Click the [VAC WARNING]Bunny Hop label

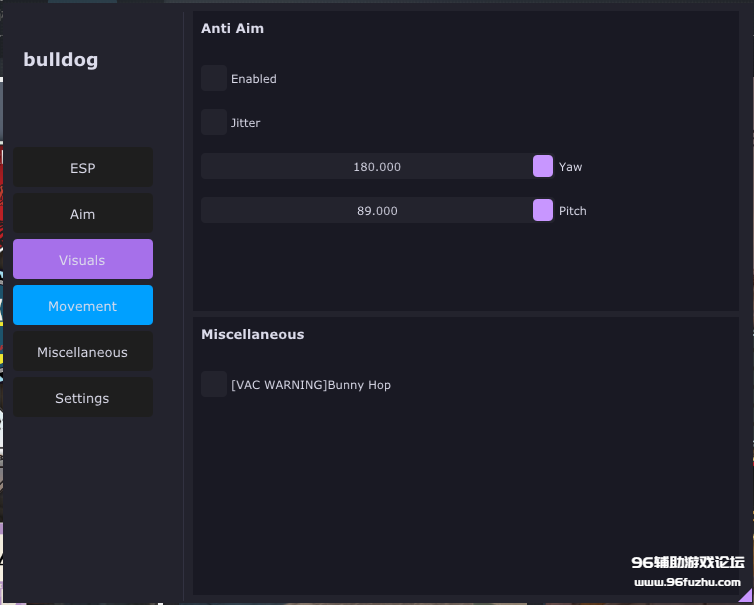click(x=310, y=385)
